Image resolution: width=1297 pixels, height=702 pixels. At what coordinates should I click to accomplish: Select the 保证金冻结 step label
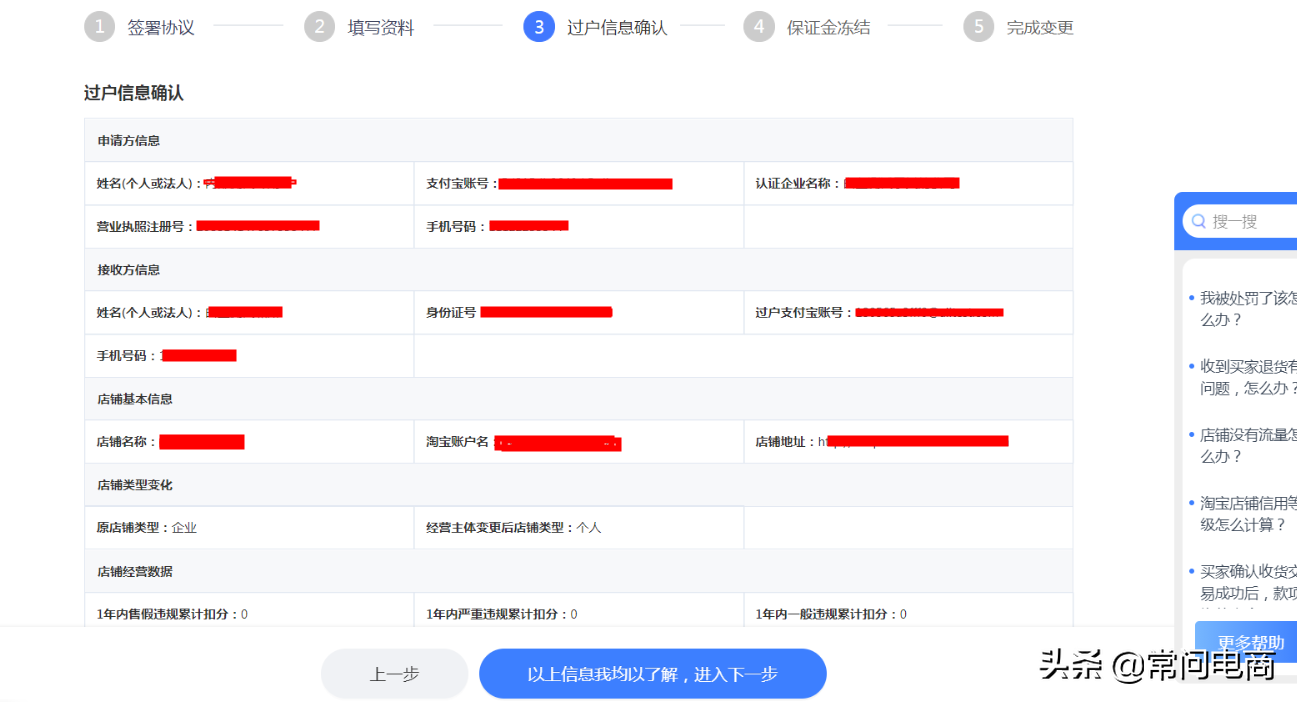(x=828, y=28)
